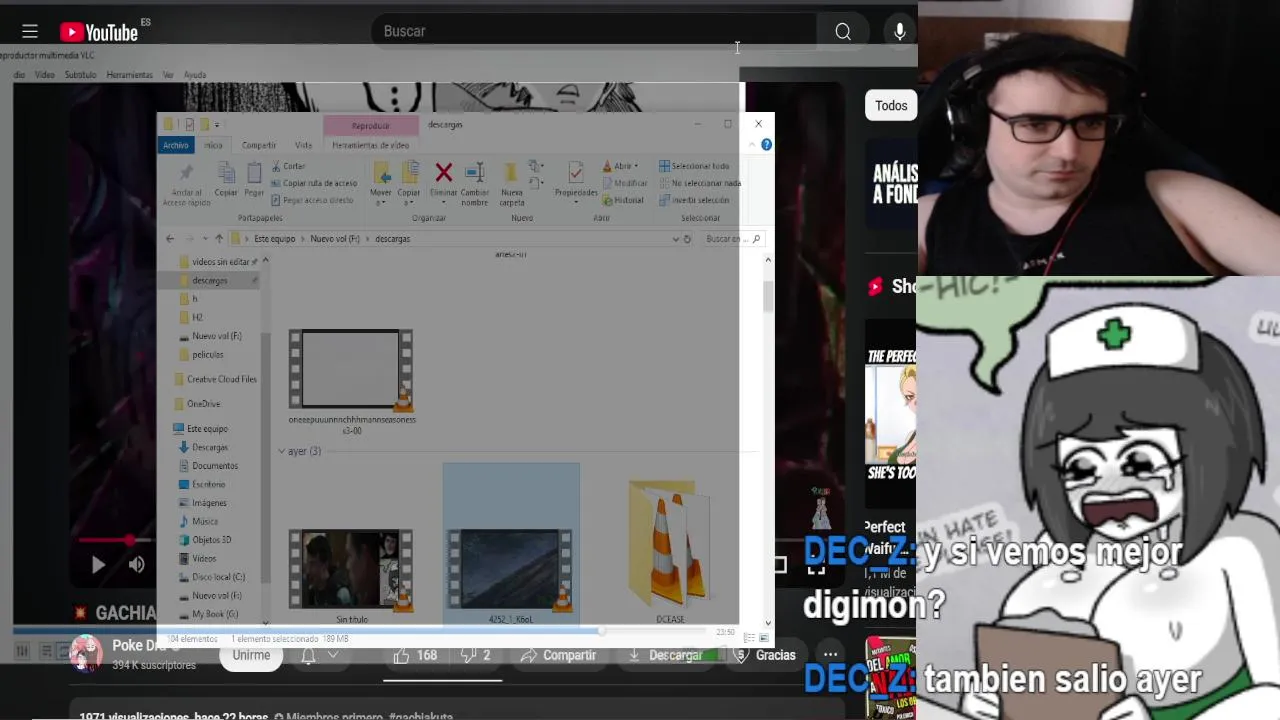1280x720 pixels.
Task: Click the Cambiar nombre icon
Action: pos(475,173)
